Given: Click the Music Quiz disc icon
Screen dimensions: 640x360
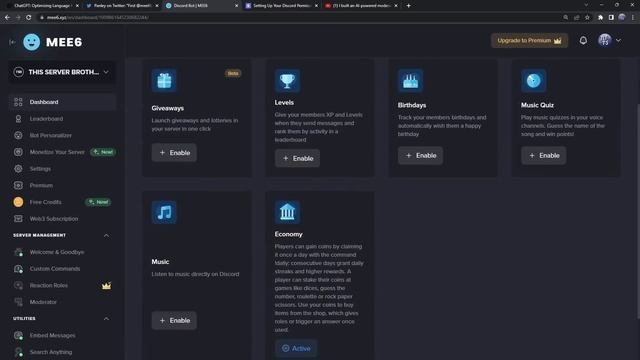Looking at the screenshot, I should (533, 81).
